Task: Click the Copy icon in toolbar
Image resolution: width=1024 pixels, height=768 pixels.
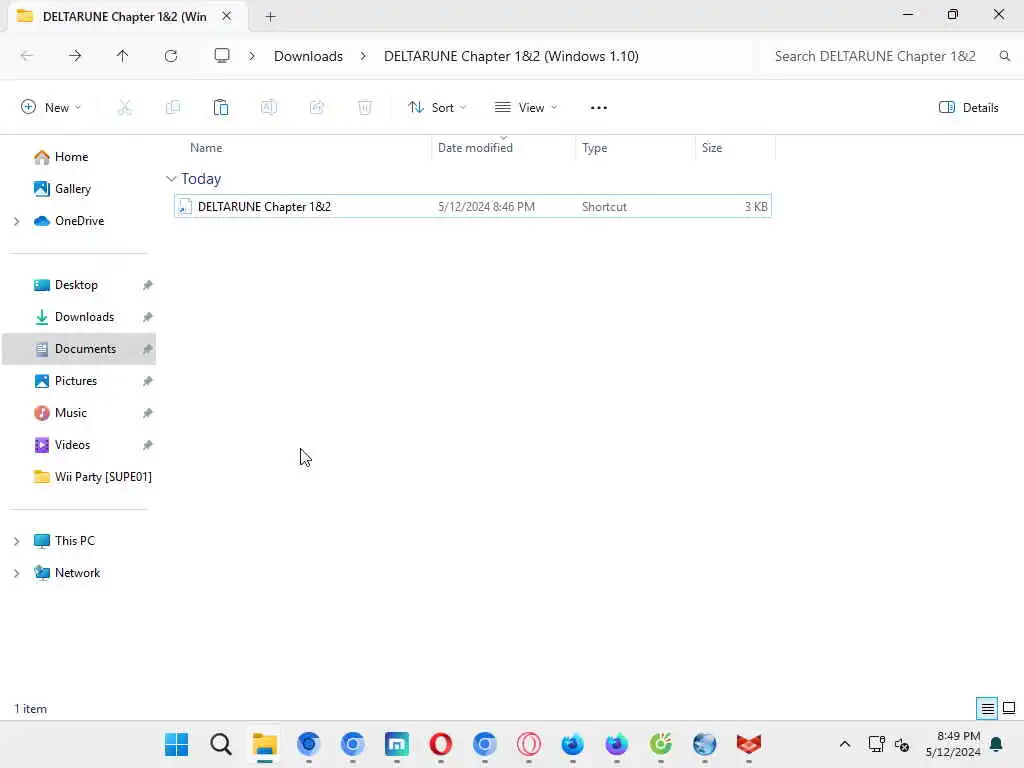Action: [173, 108]
